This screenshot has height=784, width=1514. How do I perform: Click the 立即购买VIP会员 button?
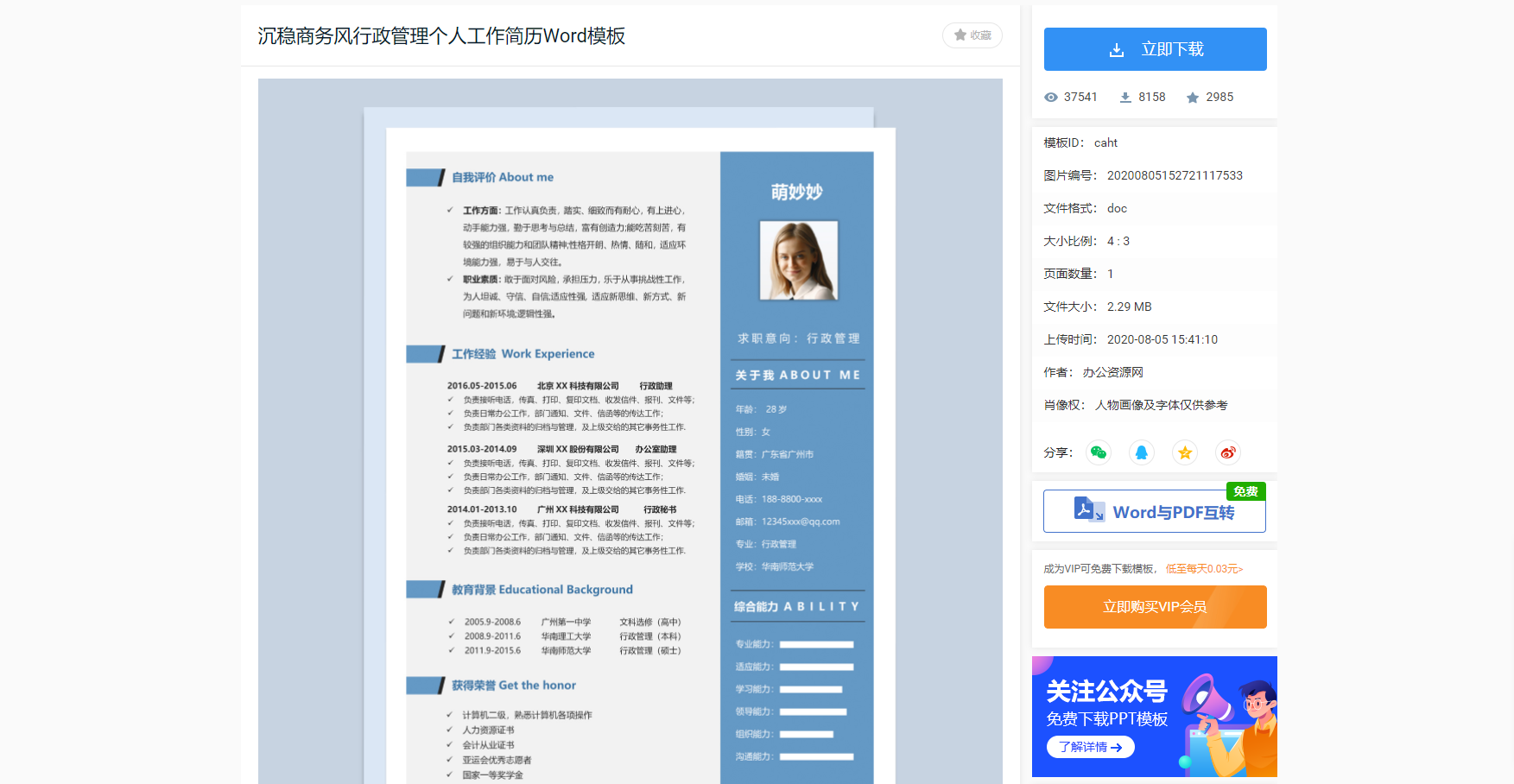coord(1155,607)
